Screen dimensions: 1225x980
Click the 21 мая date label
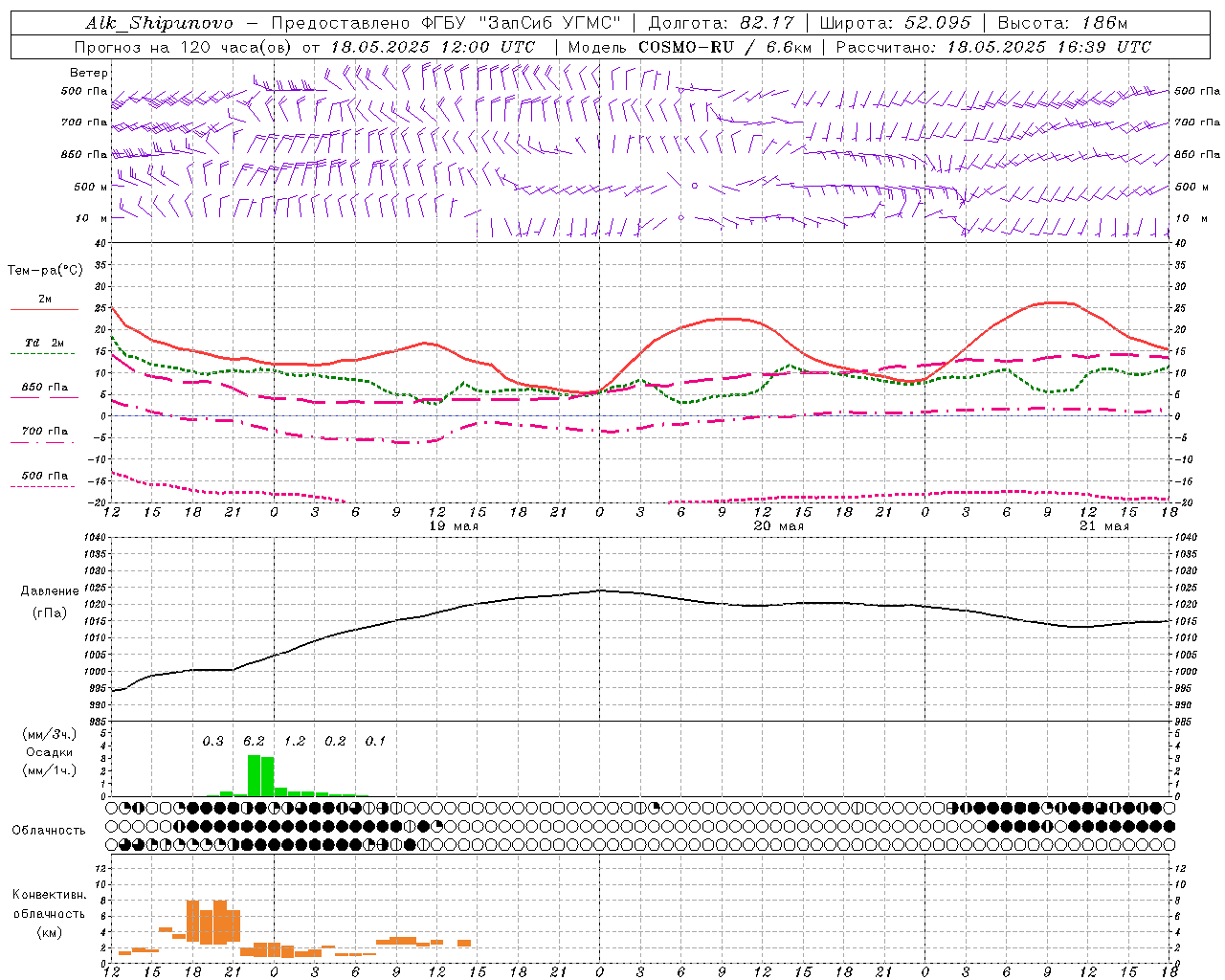coord(1103,526)
